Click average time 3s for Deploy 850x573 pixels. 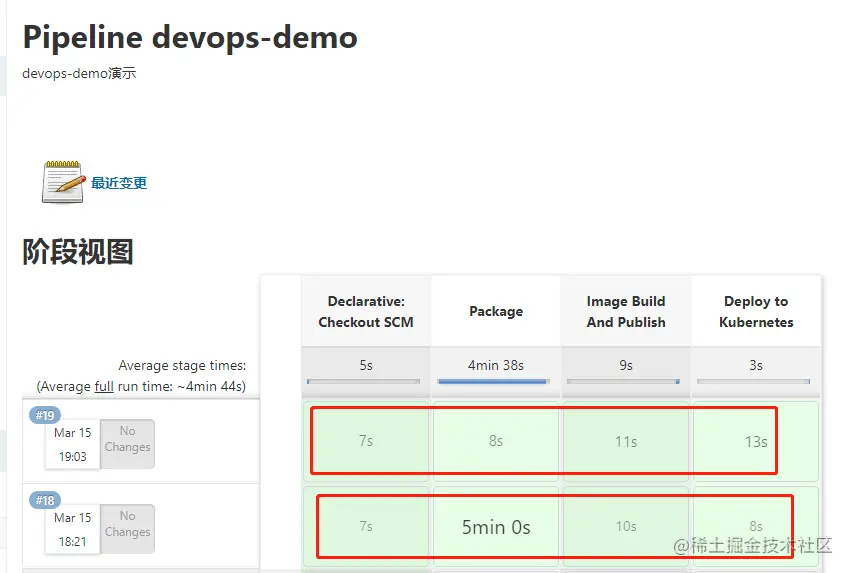pyautogui.click(x=756, y=365)
